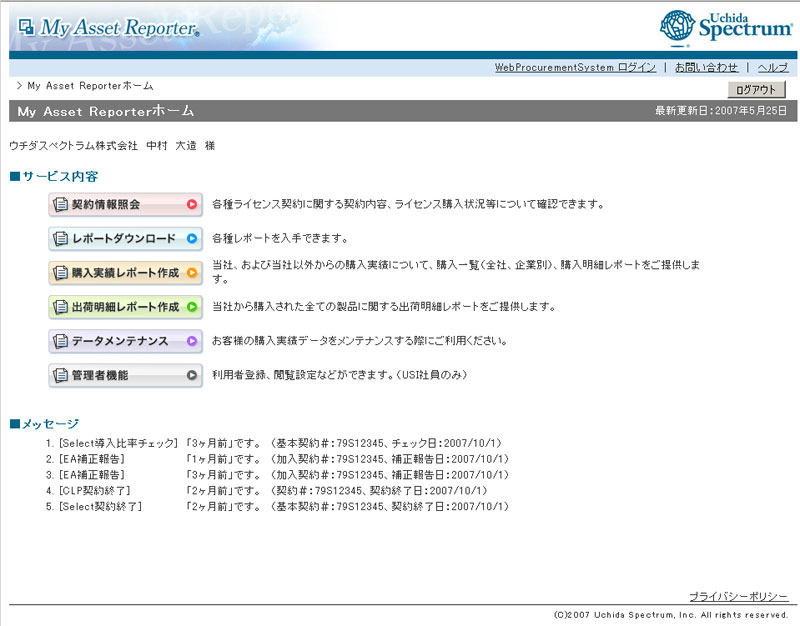
Task: Select the Select導入比率チェック message row
Action: click(x=274, y=443)
